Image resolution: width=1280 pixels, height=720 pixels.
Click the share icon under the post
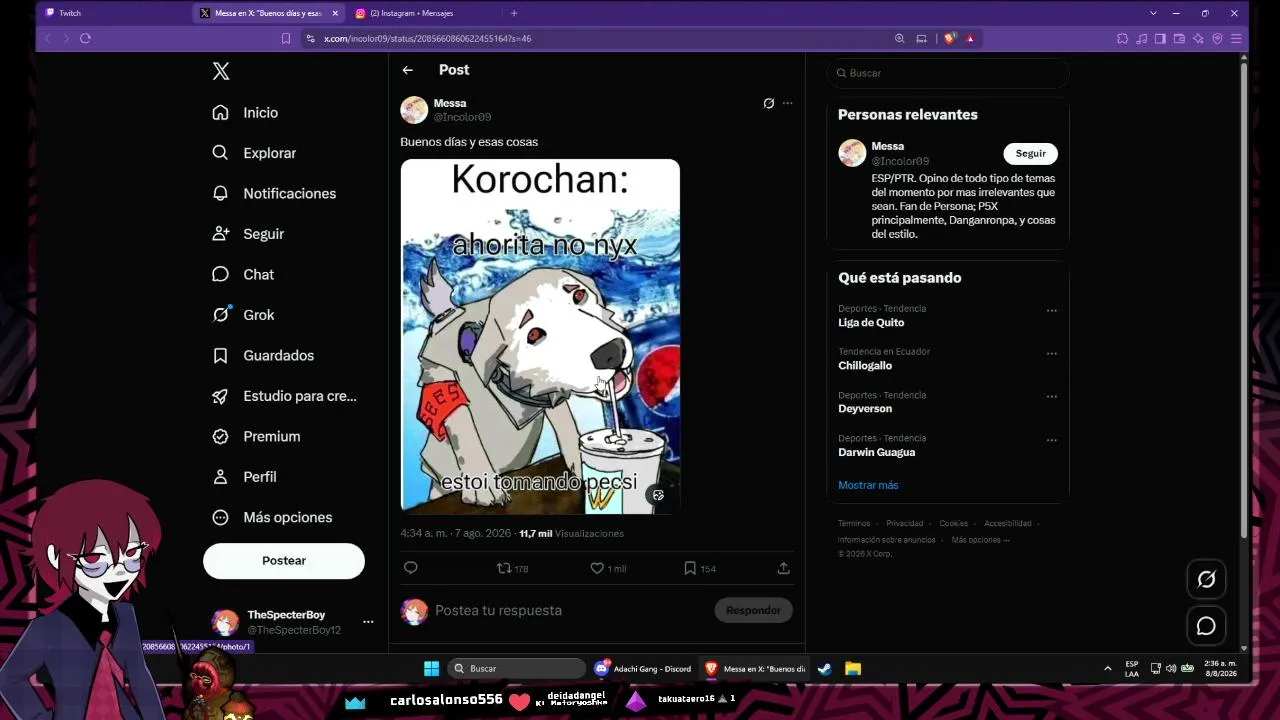[783, 568]
